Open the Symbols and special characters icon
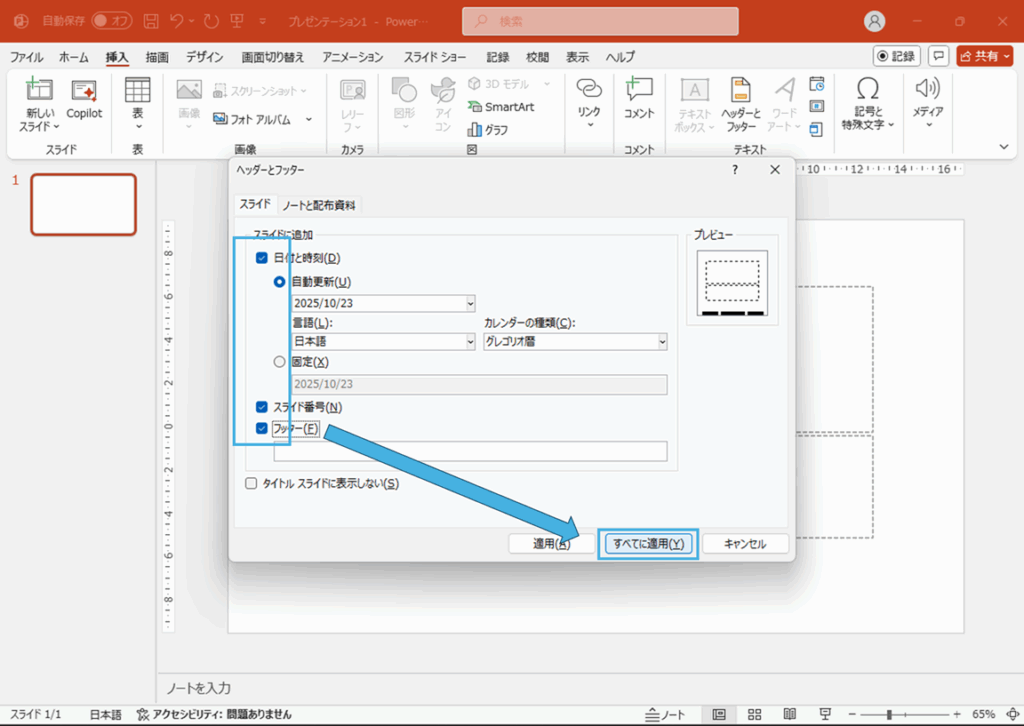The image size is (1024, 726). [868, 90]
